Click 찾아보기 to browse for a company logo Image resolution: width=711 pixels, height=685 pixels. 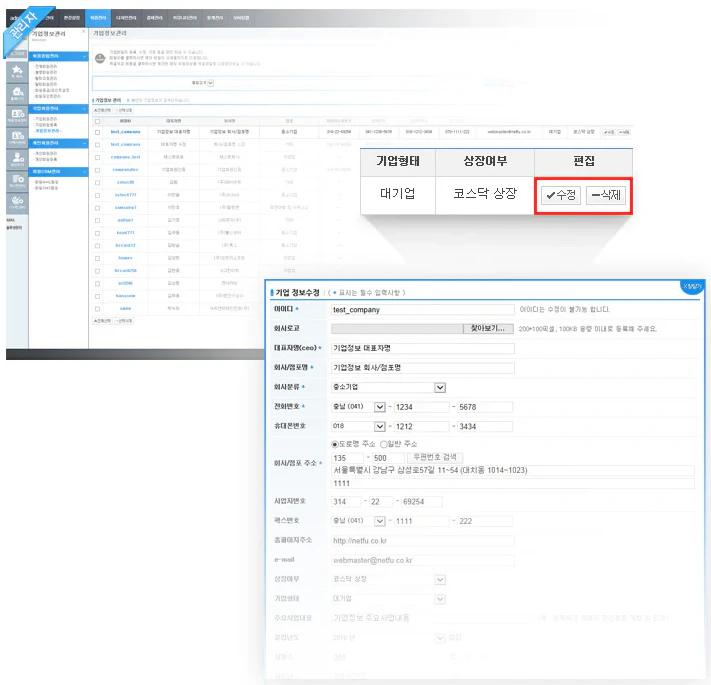pos(488,328)
